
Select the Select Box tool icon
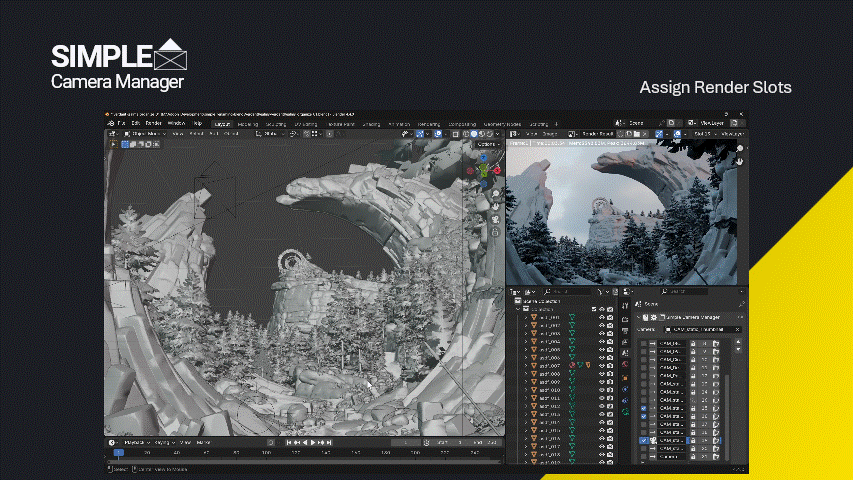[114, 144]
